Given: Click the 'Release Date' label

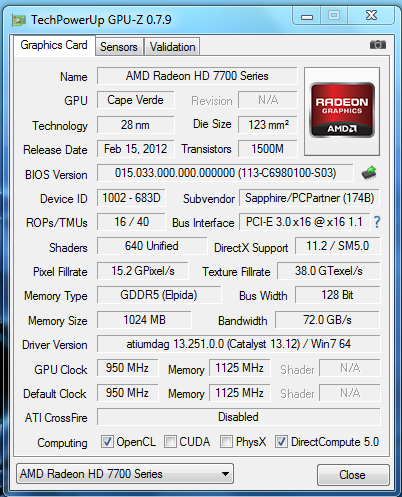Looking at the screenshot, I should point(55,150).
